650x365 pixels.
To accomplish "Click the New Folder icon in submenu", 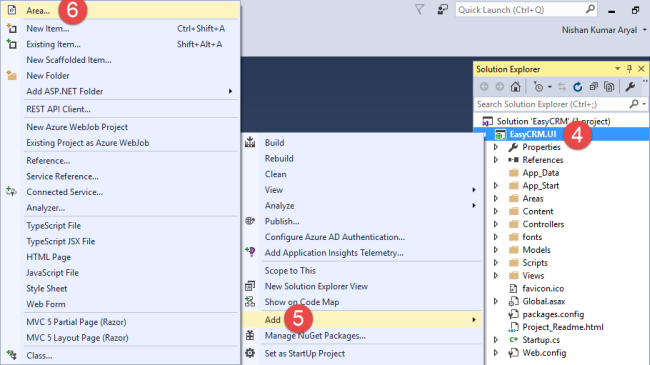I will pyautogui.click(x=12, y=75).
